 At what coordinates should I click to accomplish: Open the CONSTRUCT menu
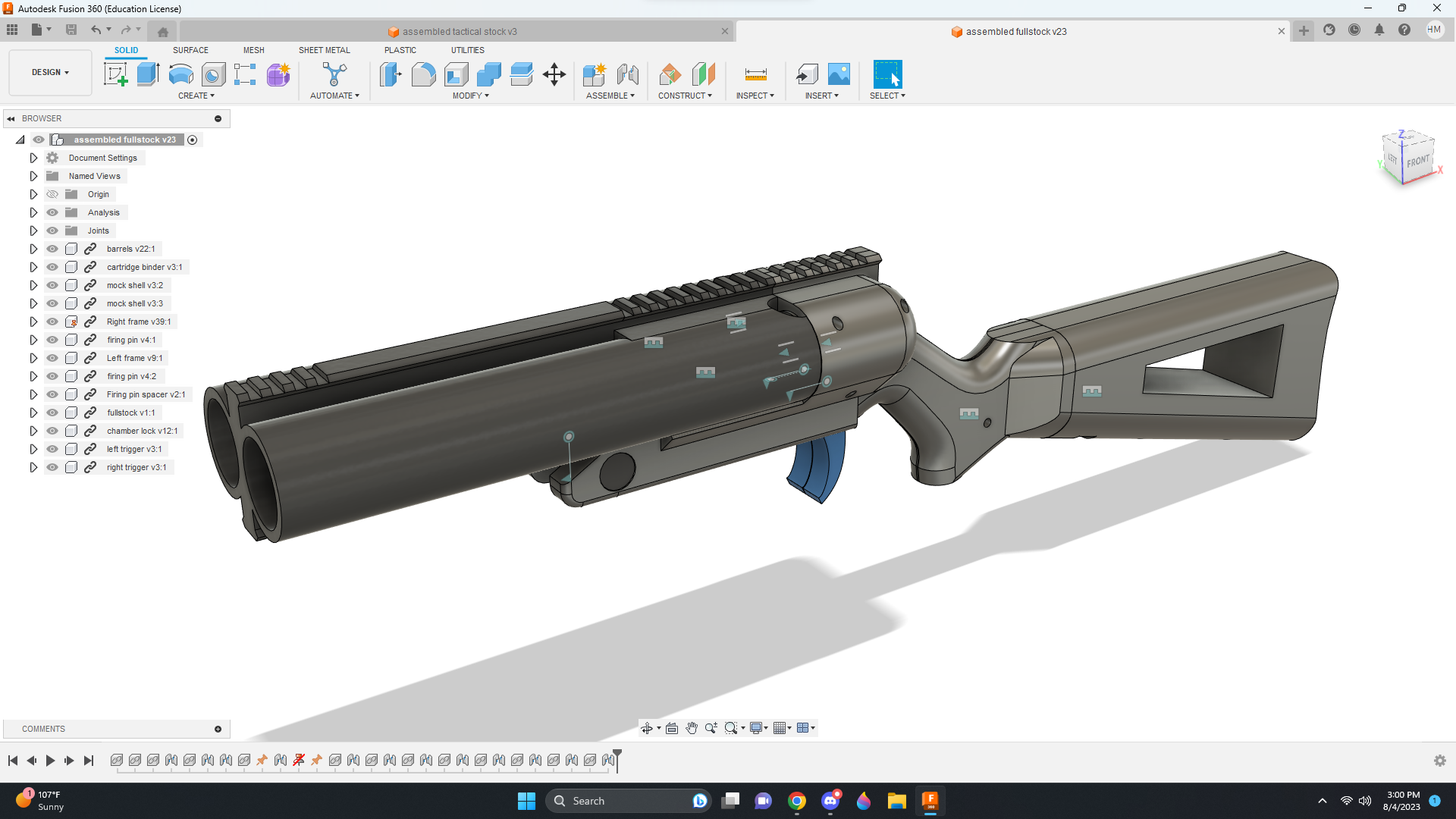pos(685,96)
